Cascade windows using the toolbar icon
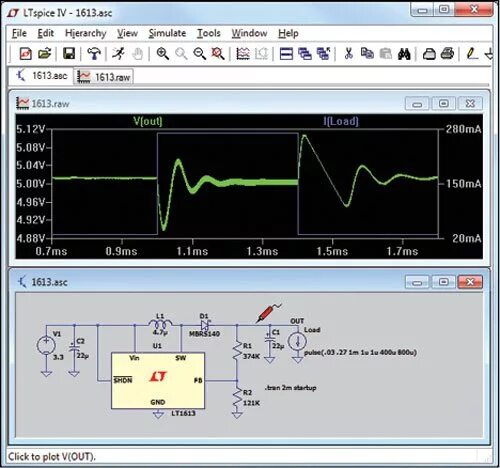The image size is (500, 468). [x=305, y=54]
